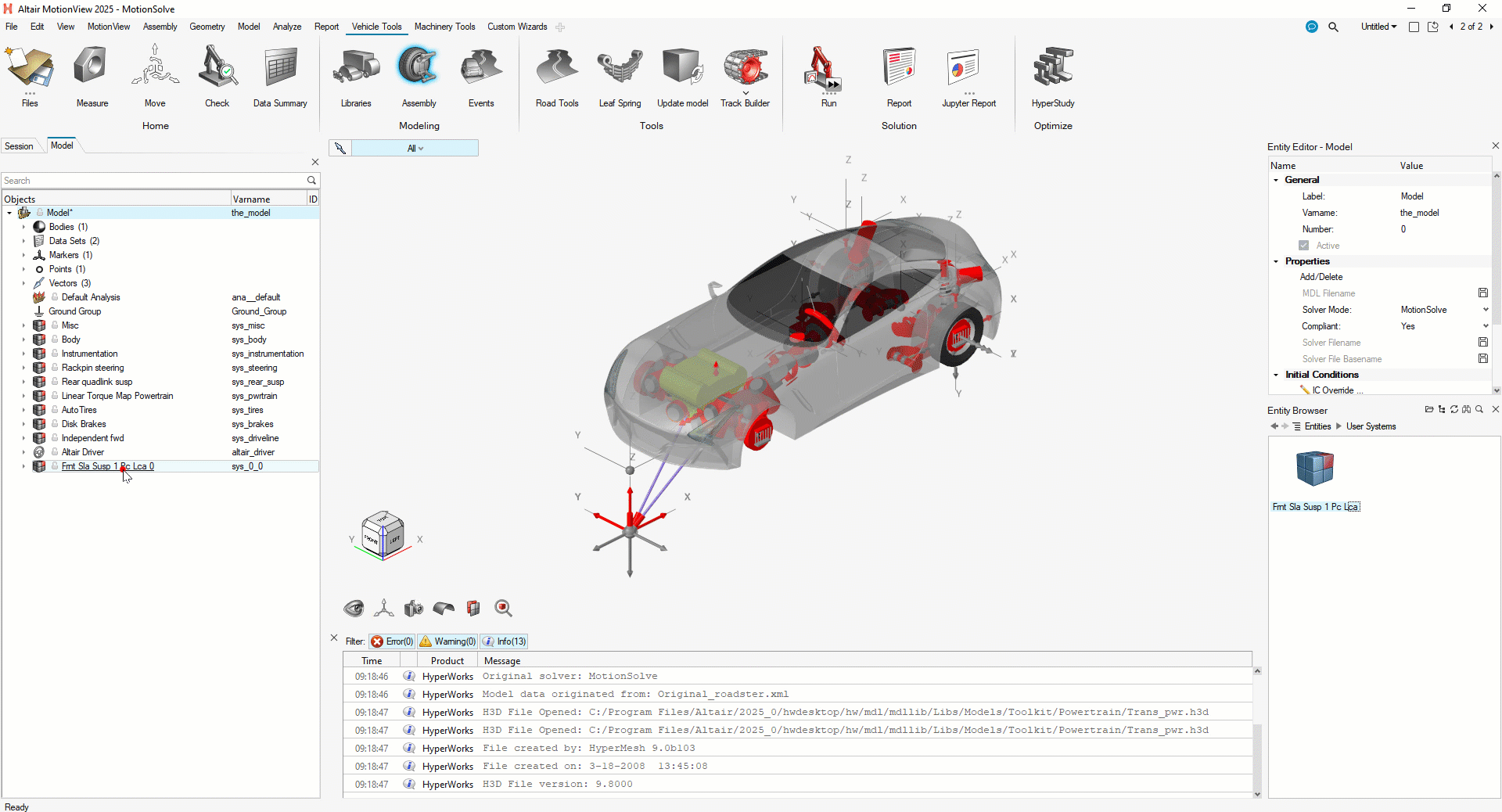The image size is (1502, 812).
Task: Switch to the Custom Wizards ribbon tab
Action: pos(517,27)
